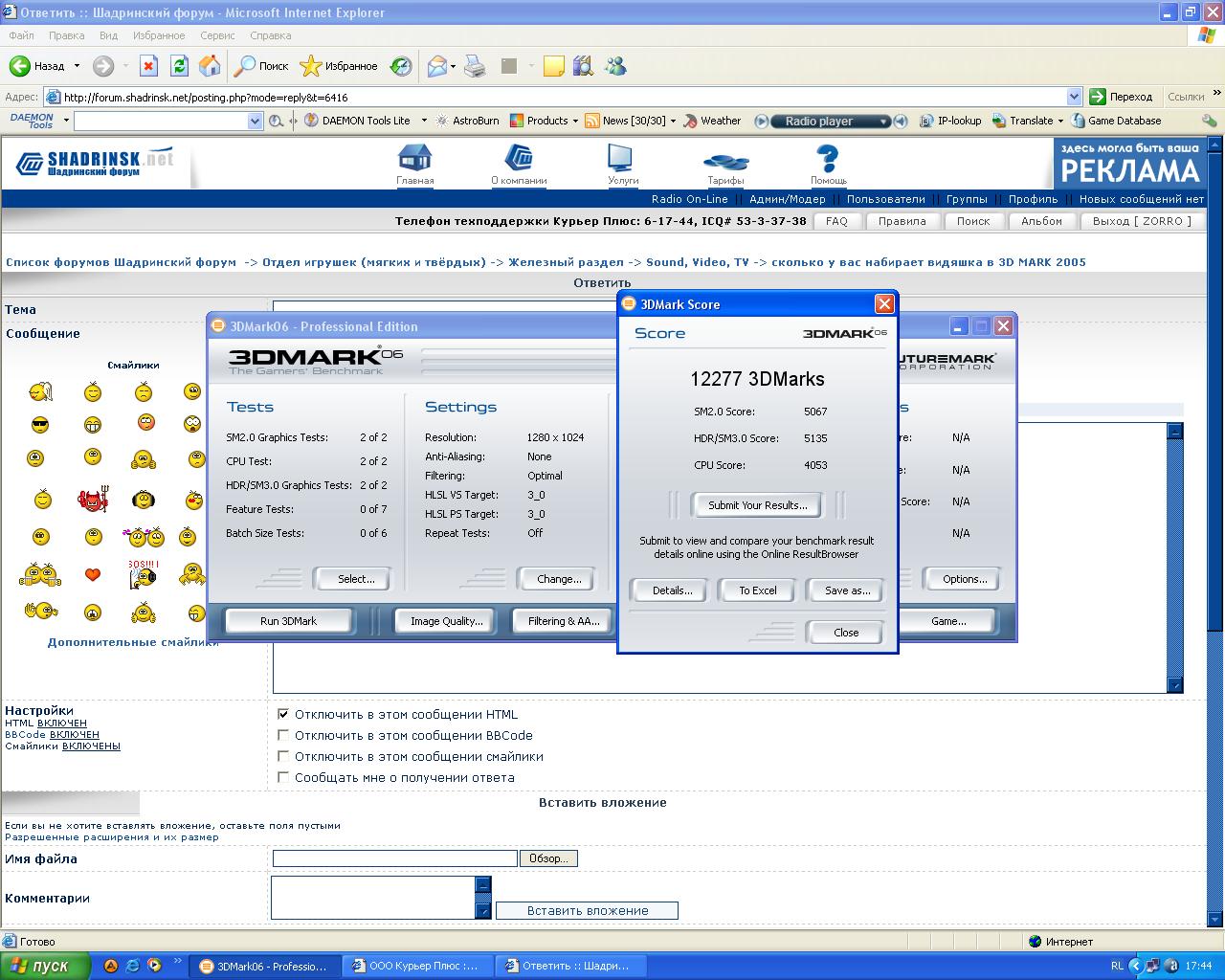Expand the Ссылки links chevron
1225x980 pixels.
[x=1216, y=94]
